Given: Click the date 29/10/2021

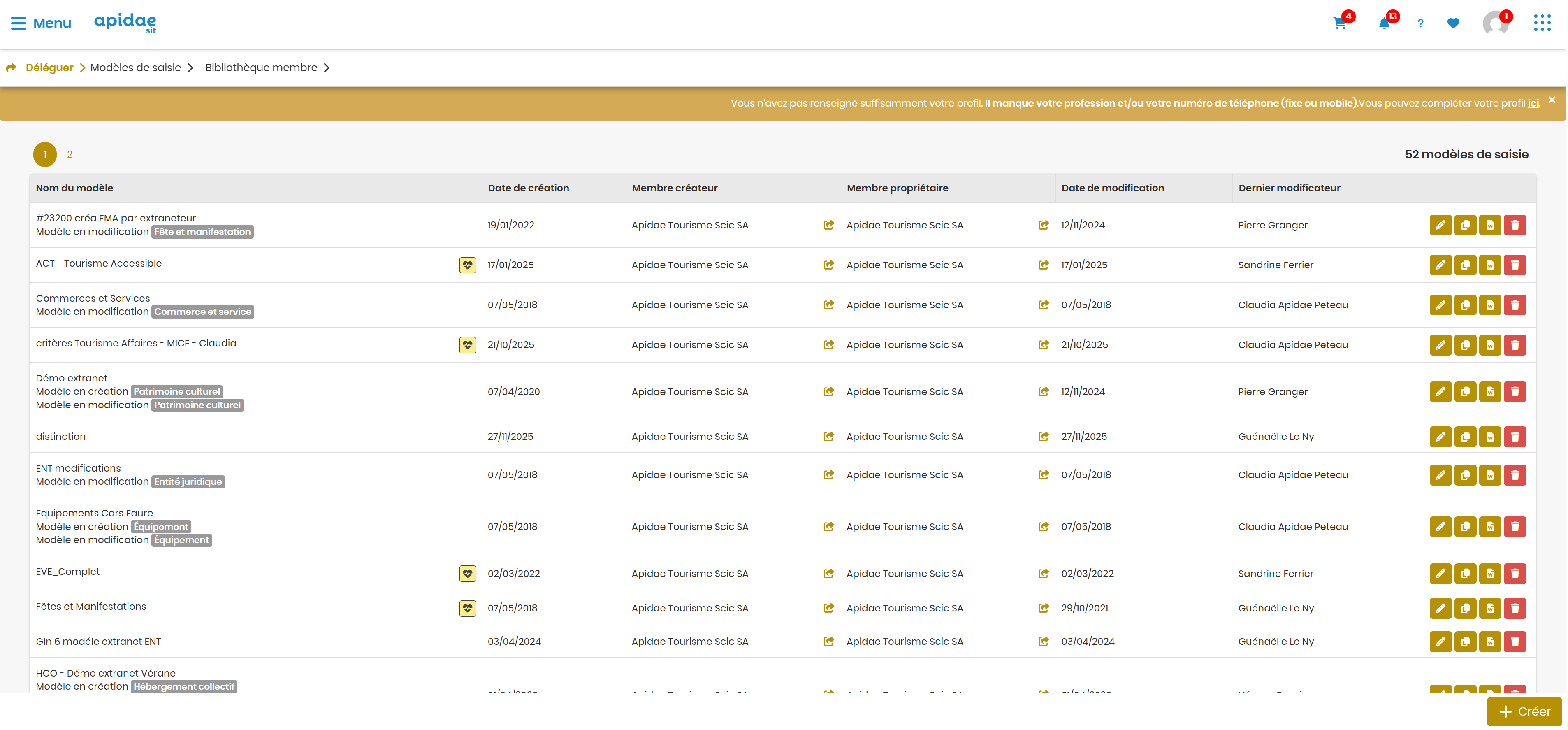Looking at the screenshot, I should click(x=1084, y=608).
